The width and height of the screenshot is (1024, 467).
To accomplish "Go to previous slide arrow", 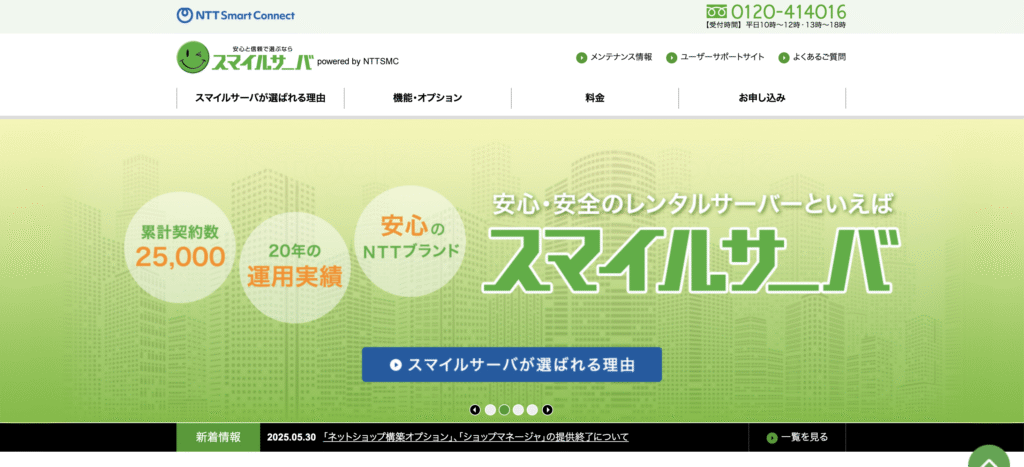I will click(x=475, y=410).
